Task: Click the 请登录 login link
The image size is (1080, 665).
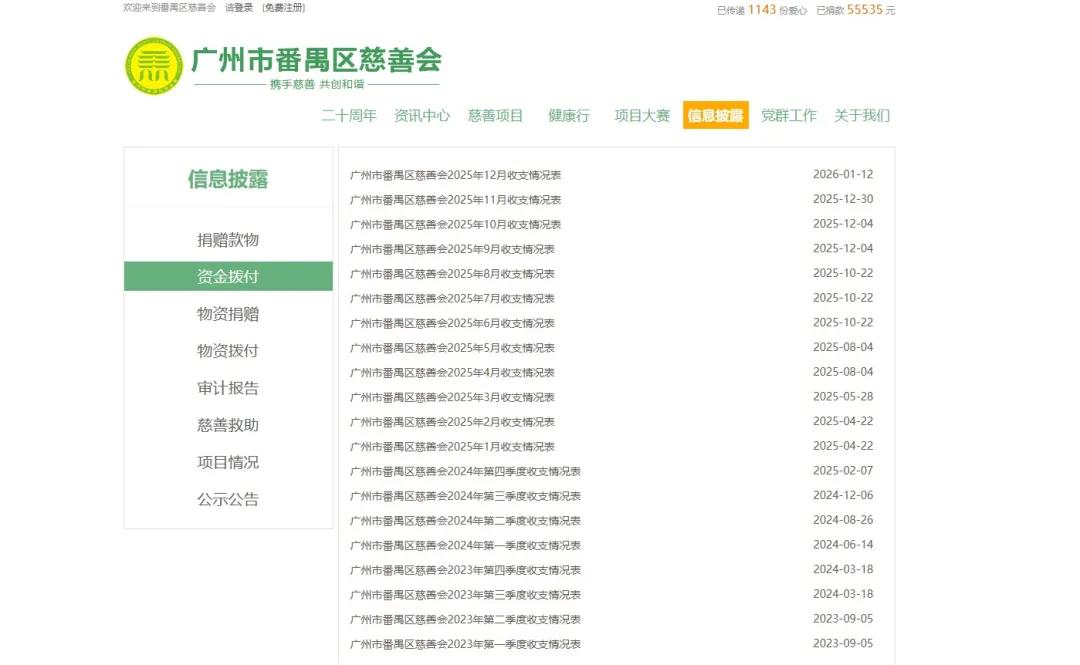Action: [x=238, y=8]
